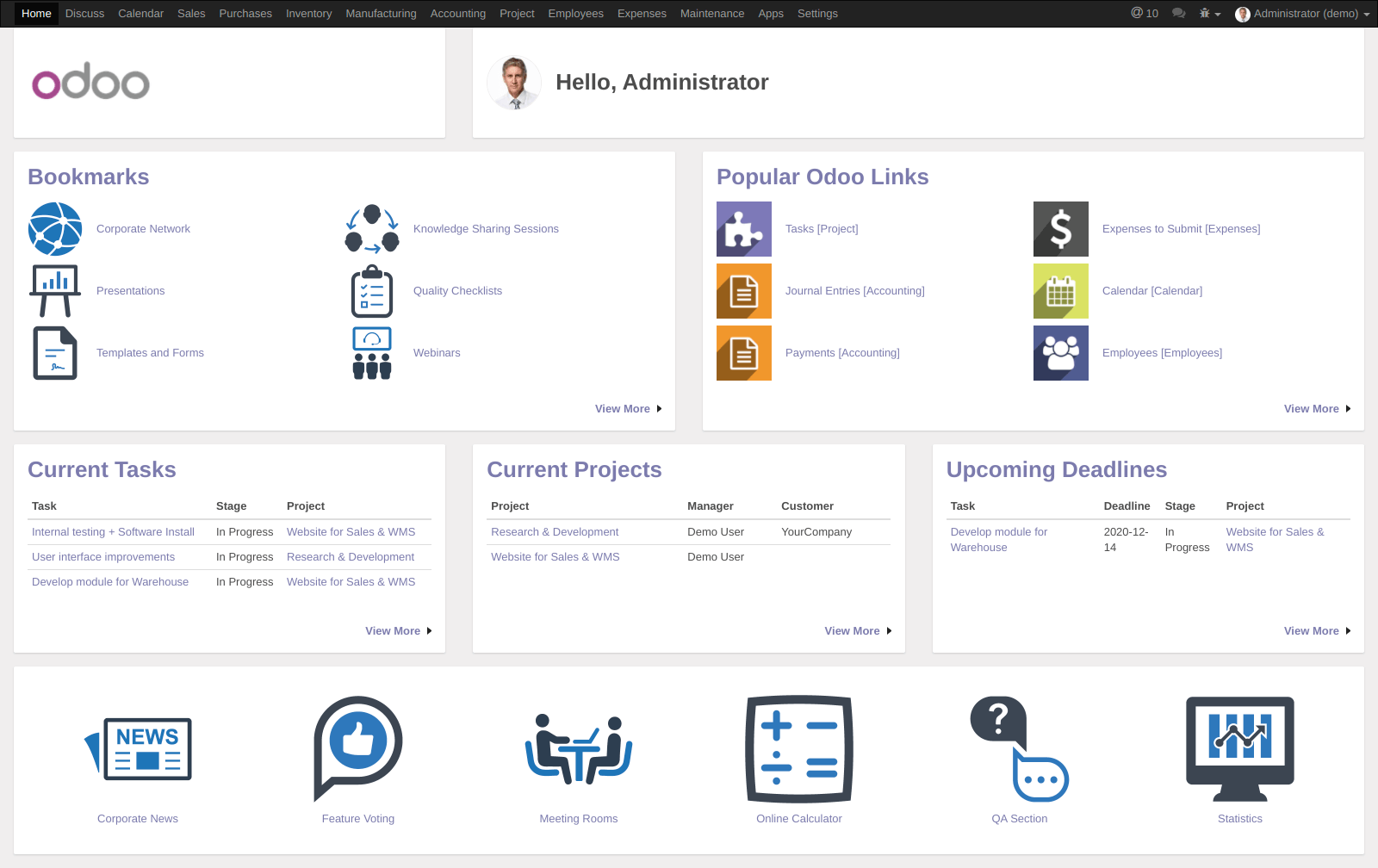Click the messaging conversations icon in top bar

point(1178,13)
